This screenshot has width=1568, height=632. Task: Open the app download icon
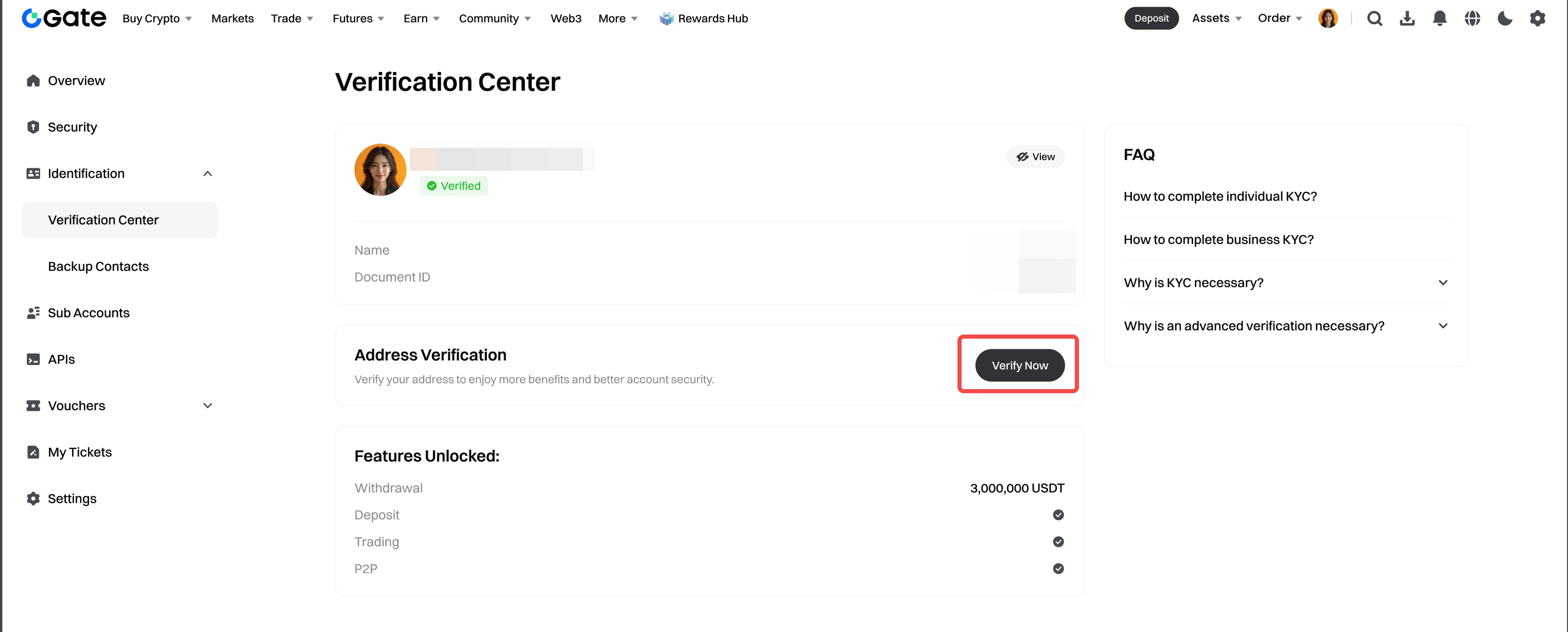[x=1407, y=19]
